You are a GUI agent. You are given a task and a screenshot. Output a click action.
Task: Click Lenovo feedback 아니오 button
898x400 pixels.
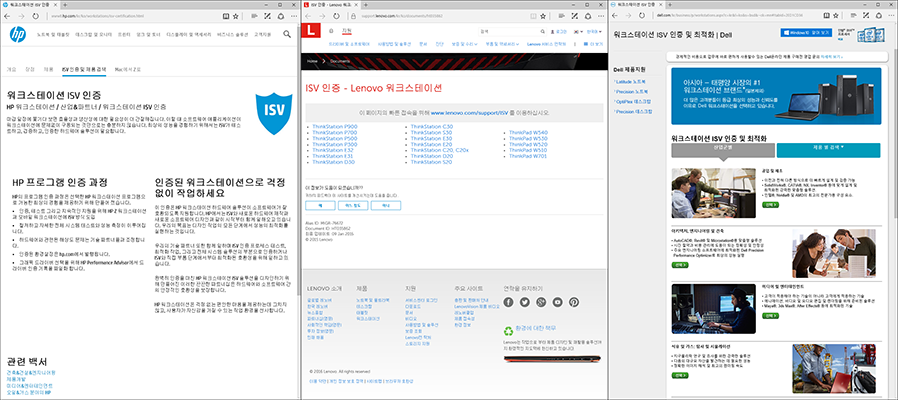(x=386, y=205)
